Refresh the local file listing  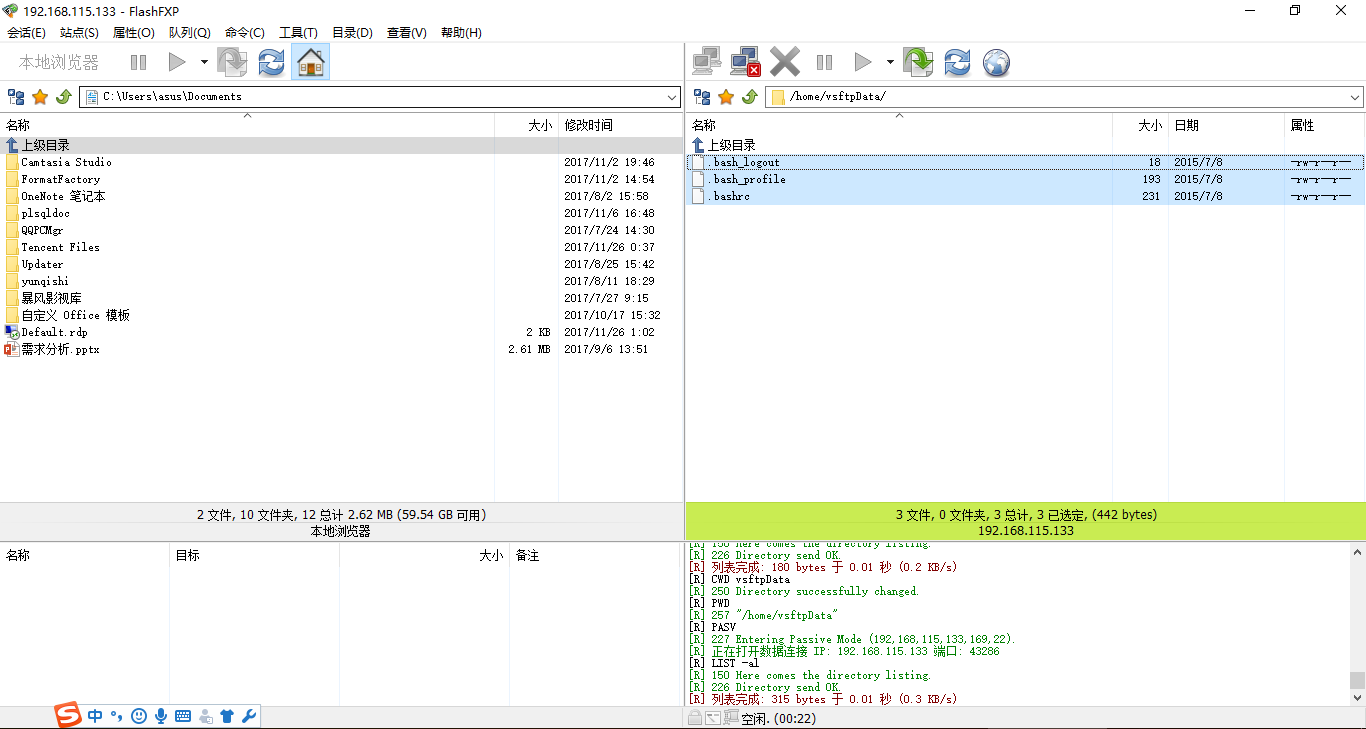point(271,62)
